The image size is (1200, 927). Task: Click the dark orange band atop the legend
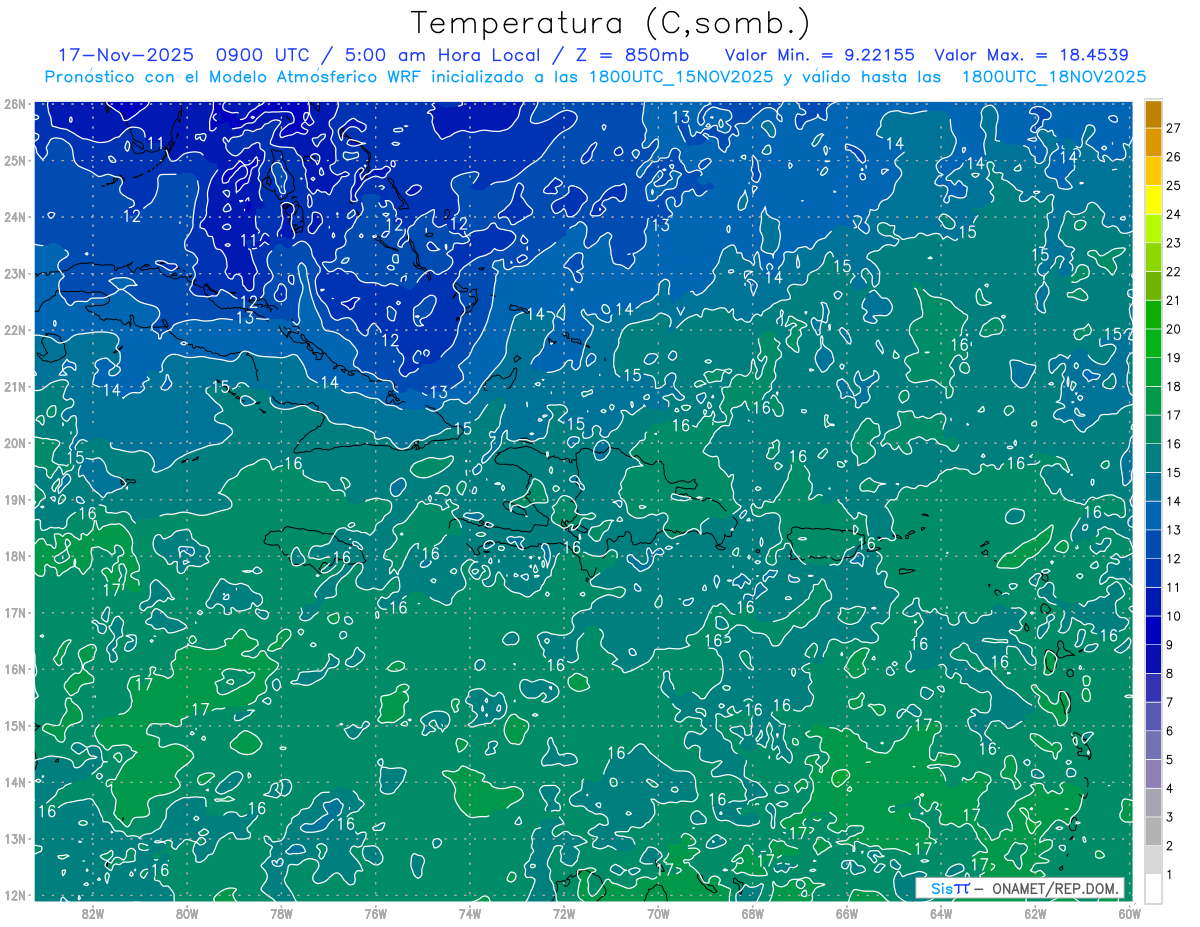[1153, 114]
